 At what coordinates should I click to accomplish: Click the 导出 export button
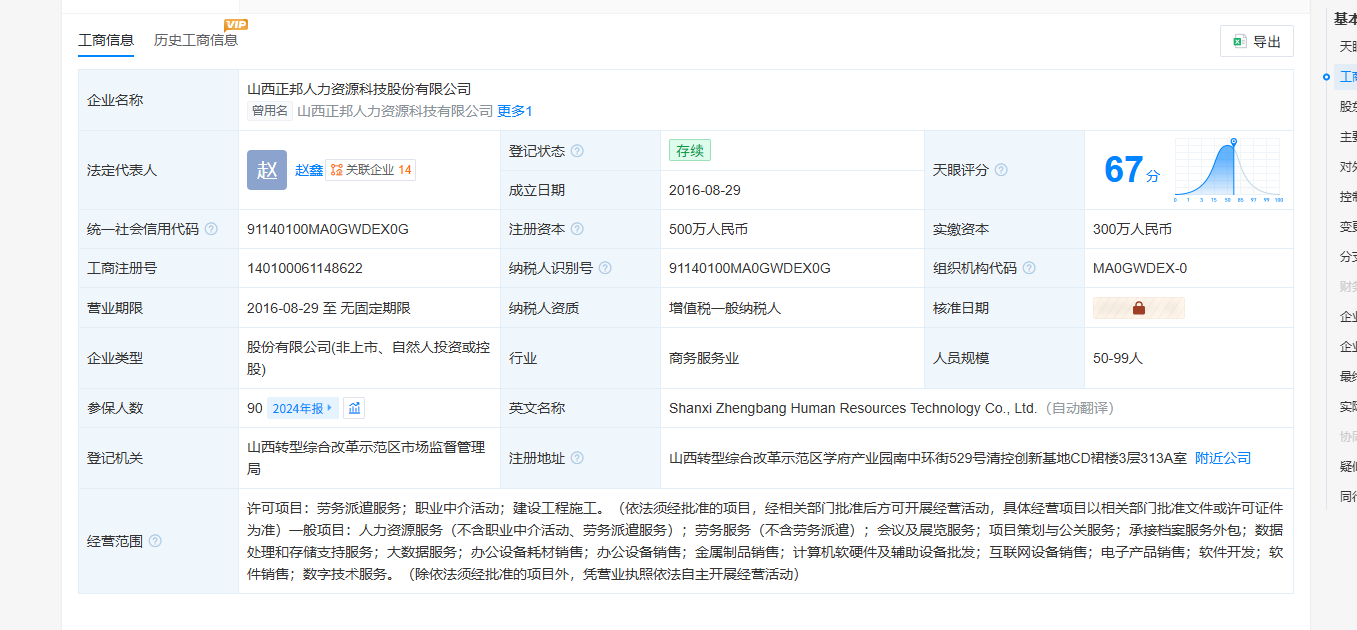(x=1256, y=42)
